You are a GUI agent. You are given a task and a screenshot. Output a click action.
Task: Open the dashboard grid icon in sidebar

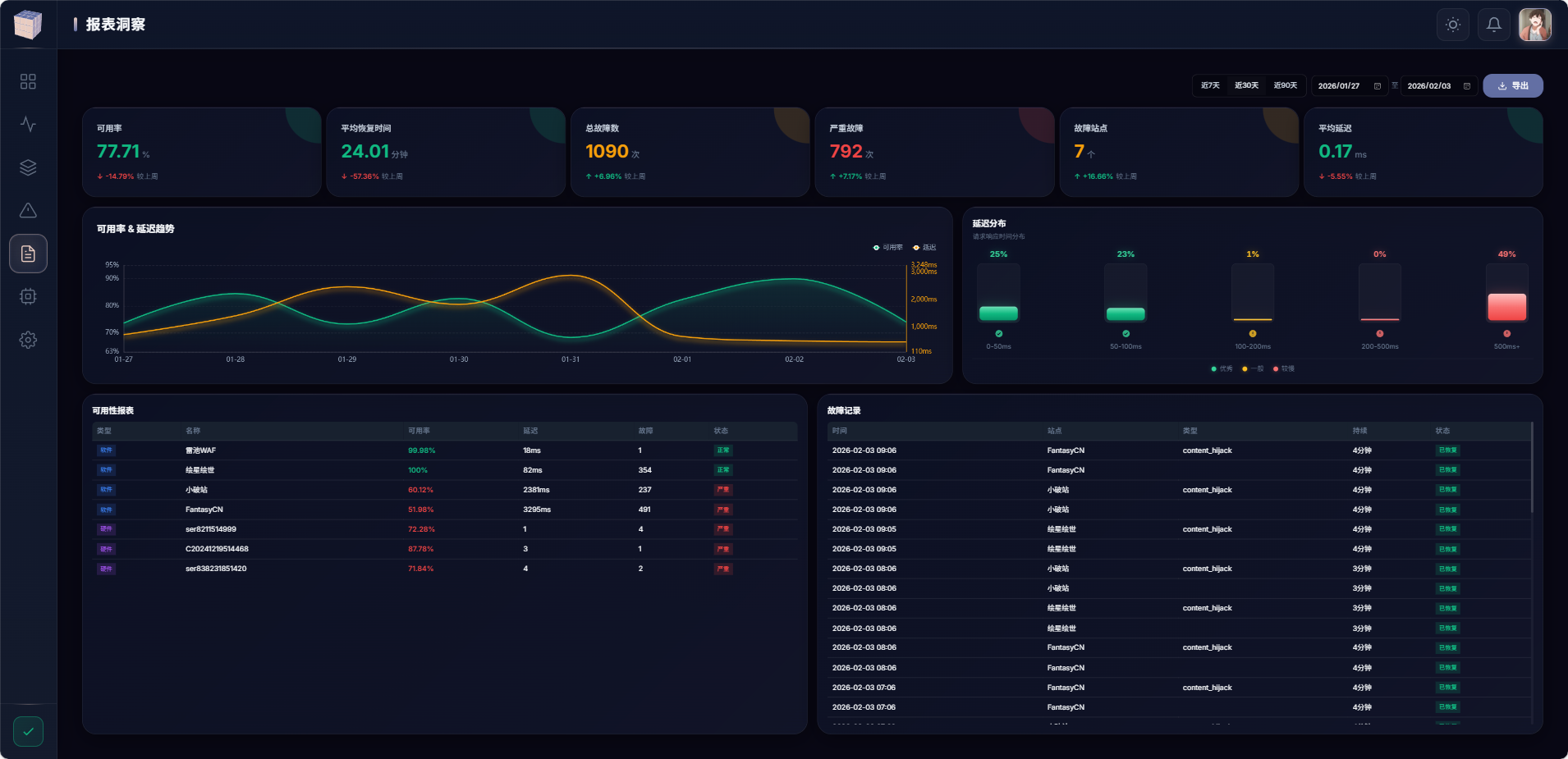28,81
